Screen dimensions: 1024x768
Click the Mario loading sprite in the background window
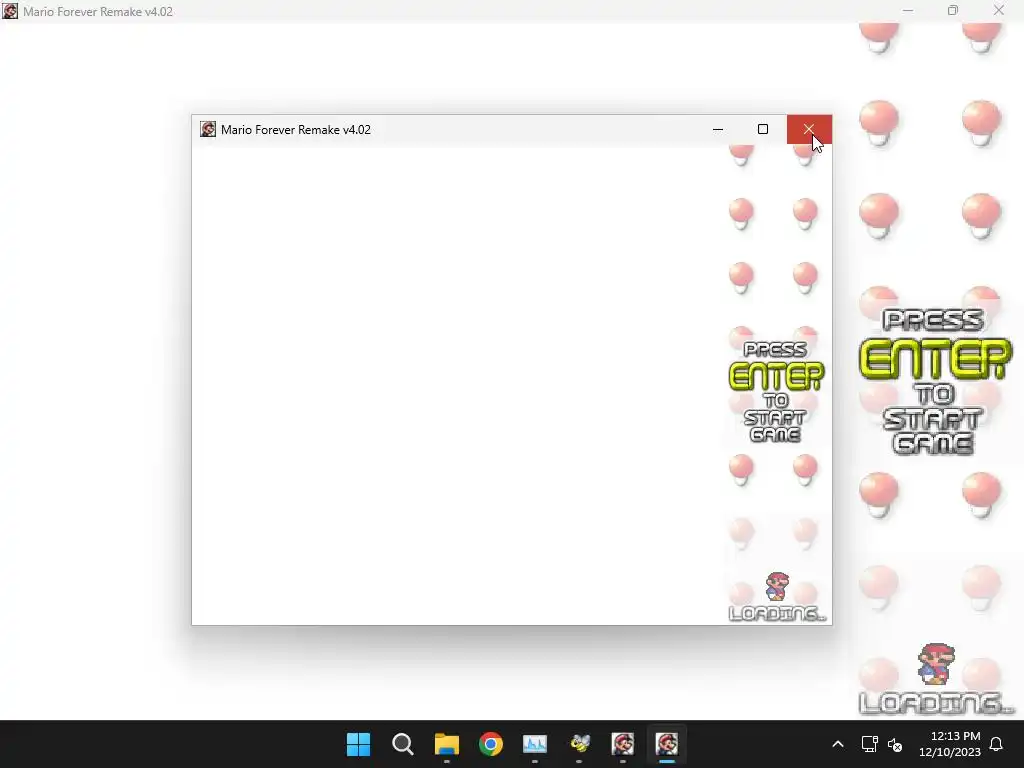[x=936, y=664]
